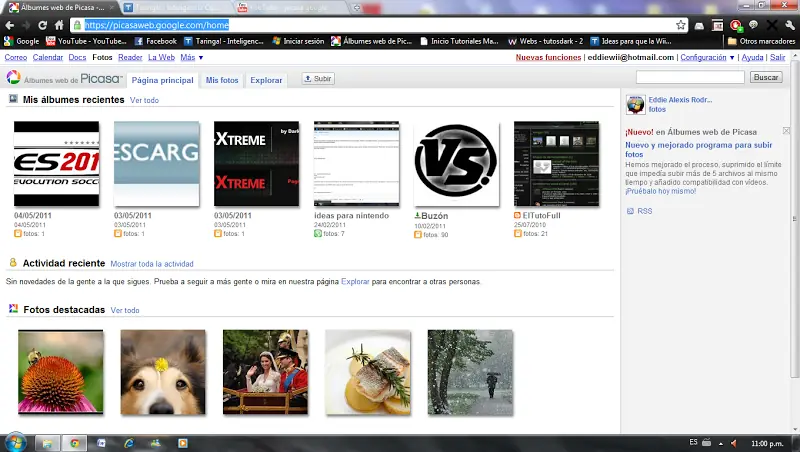
Task: Click Eddie Alexis profile picture
Action: (635, 105)
